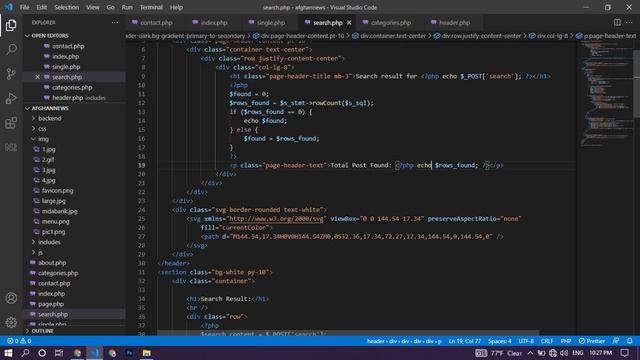Click the Explorer more actions ellipsis

(x=115, y=22)
